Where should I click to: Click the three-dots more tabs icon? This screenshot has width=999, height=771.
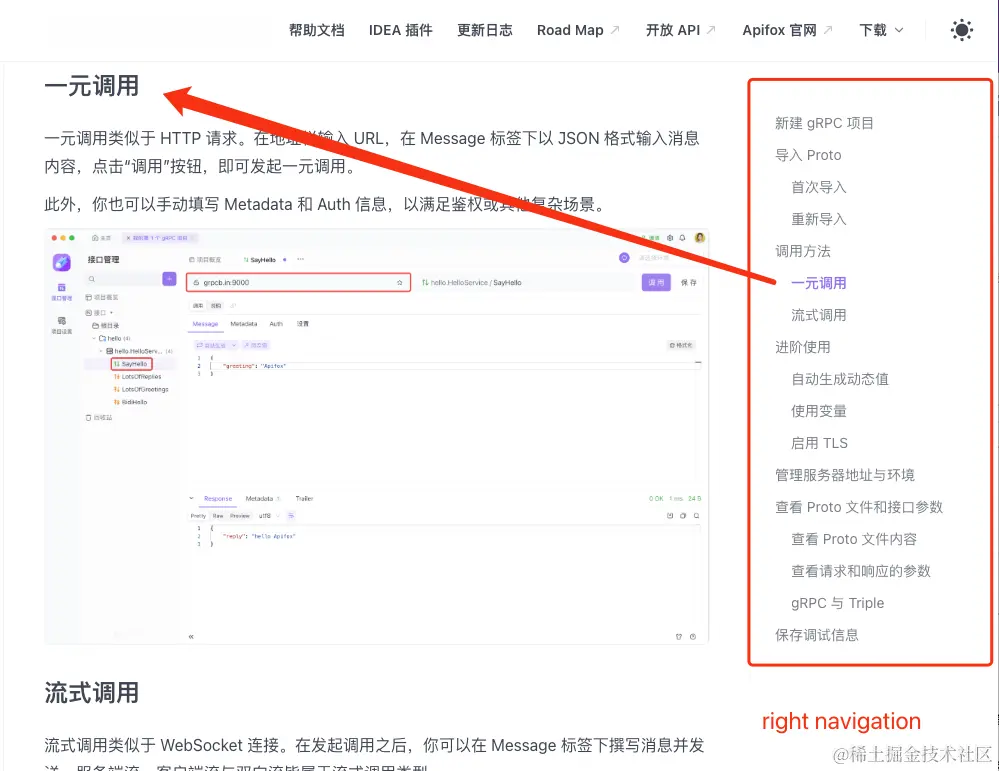(x=300, y=259)
